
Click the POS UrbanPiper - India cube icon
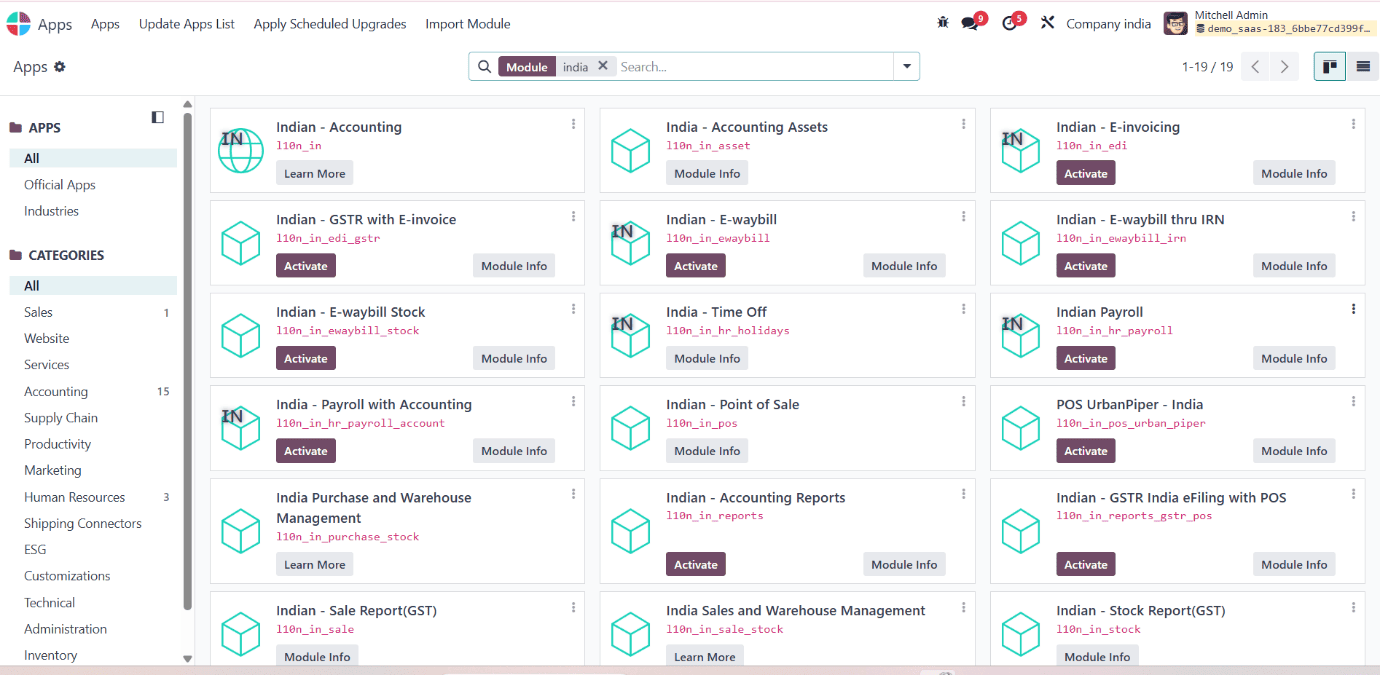tap(1021, 428)
